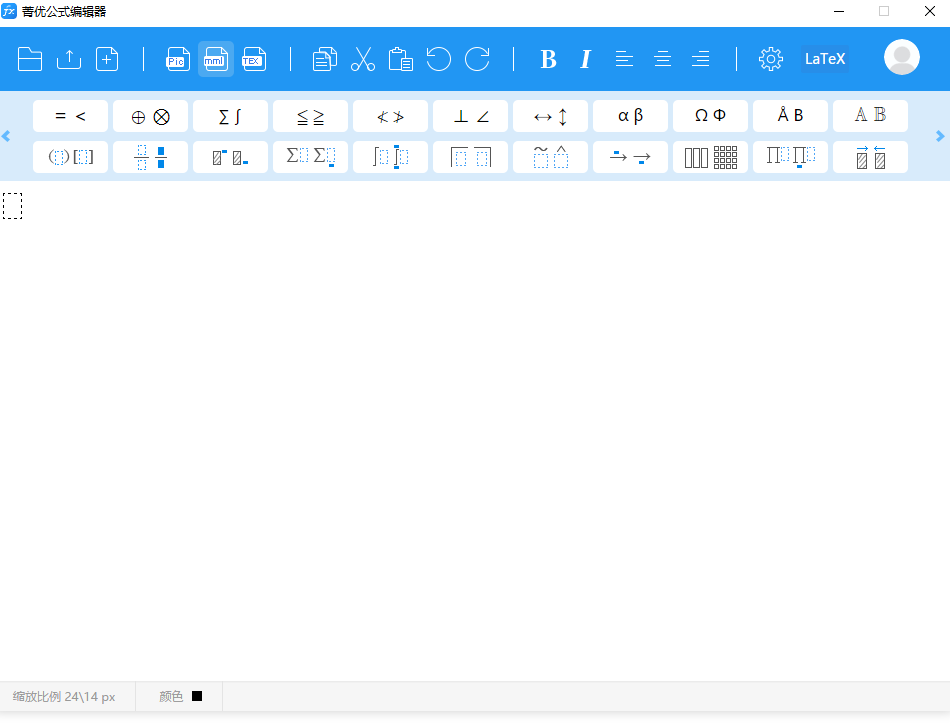Open the fraction templates palette
Image resolution: width=950 pixels, height=724 pixels.
pos(150,157)
